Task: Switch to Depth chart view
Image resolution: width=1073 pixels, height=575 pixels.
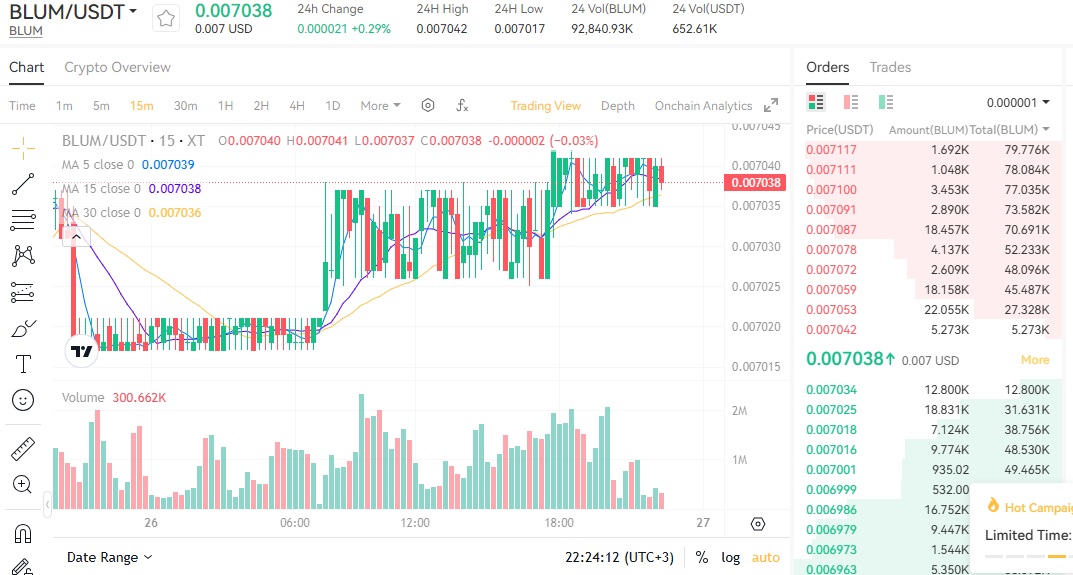Action: (x=617, y=105)
